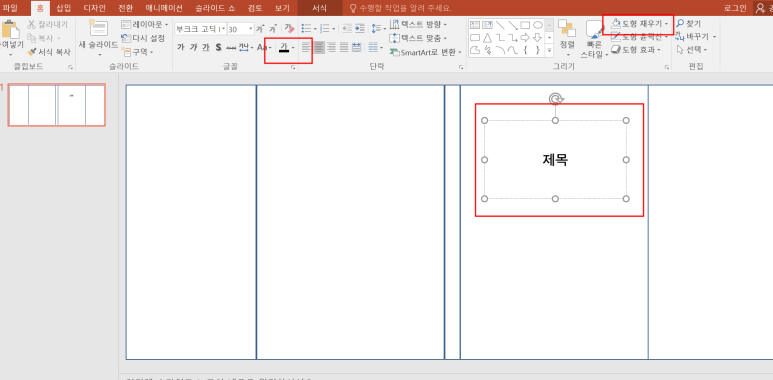This screenshot has height=380, width=773.
Task: Open Text Direction (텍스트 방향) dropdown
Action: click(418, 24)
